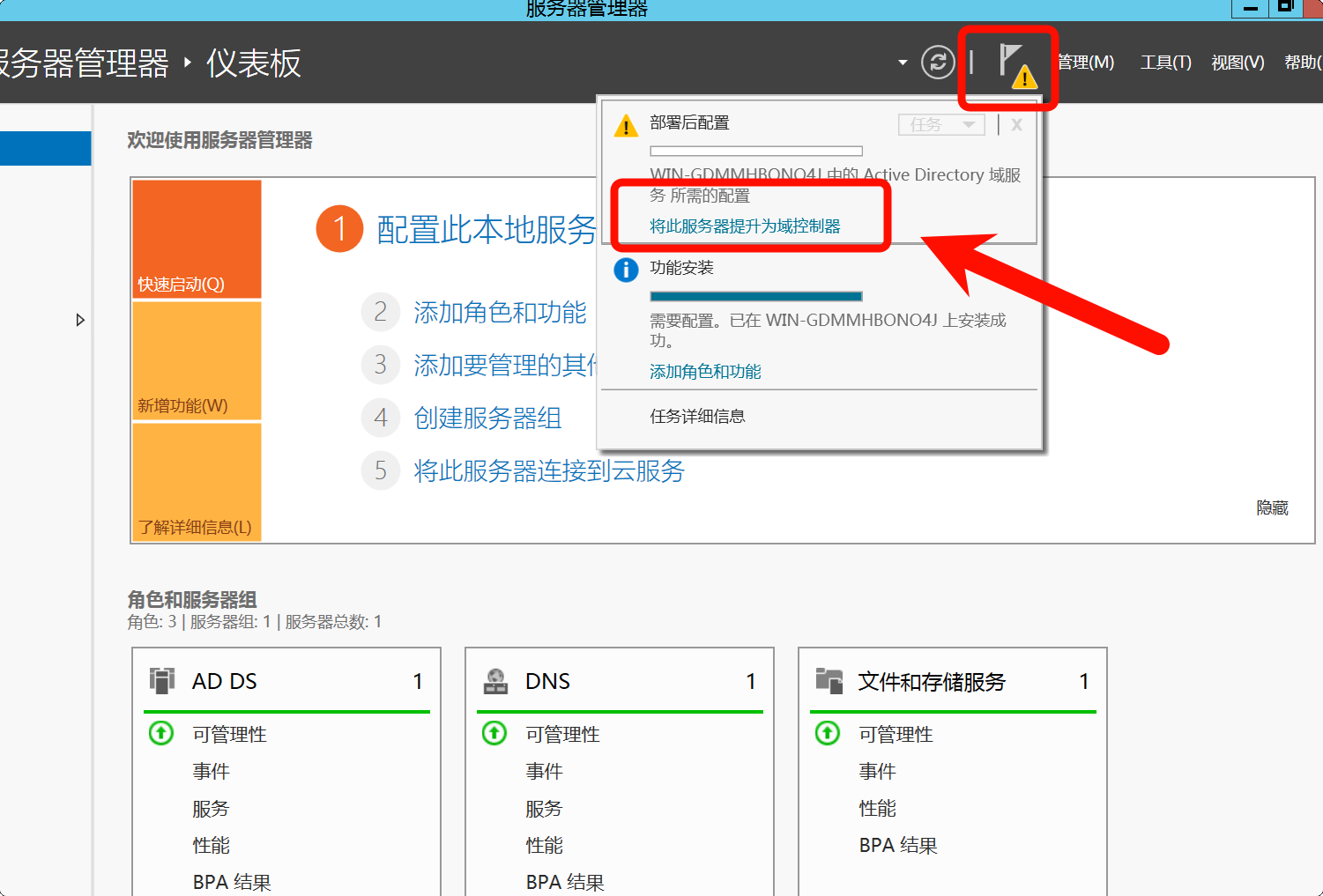Click the warning icon beside 部署后配置
The image size is (1323, 896).
[x=626, y=126]
